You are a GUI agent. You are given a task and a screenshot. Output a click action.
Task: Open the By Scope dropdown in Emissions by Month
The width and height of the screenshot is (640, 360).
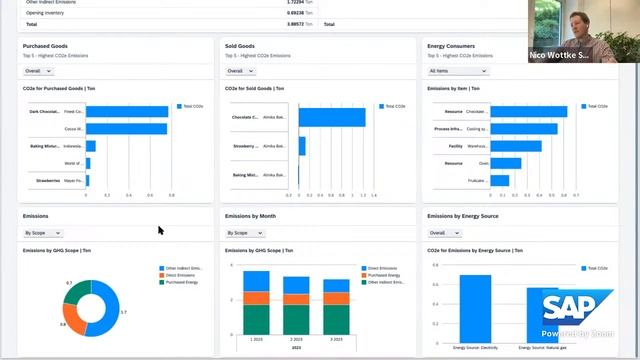pos(244,233)
